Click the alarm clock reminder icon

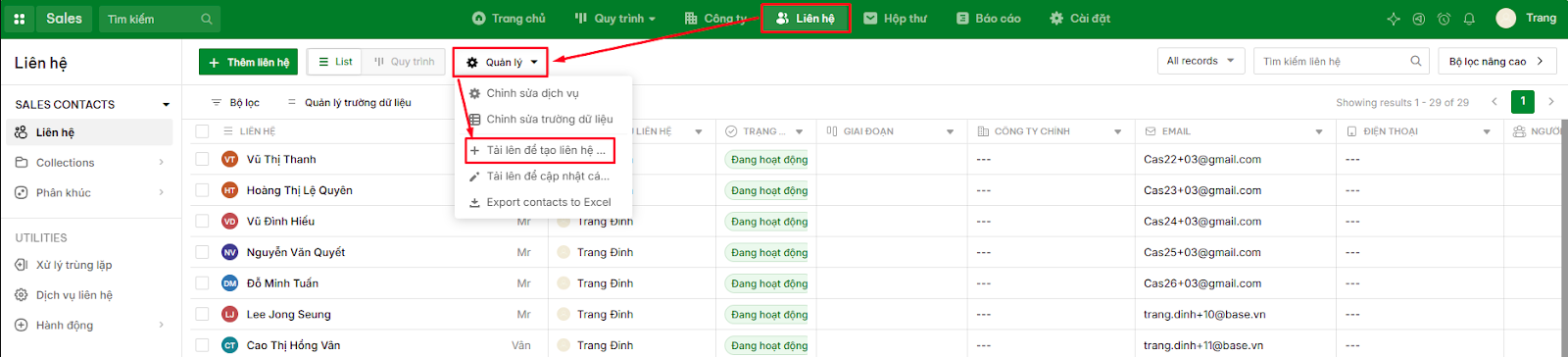(1444, 19)
